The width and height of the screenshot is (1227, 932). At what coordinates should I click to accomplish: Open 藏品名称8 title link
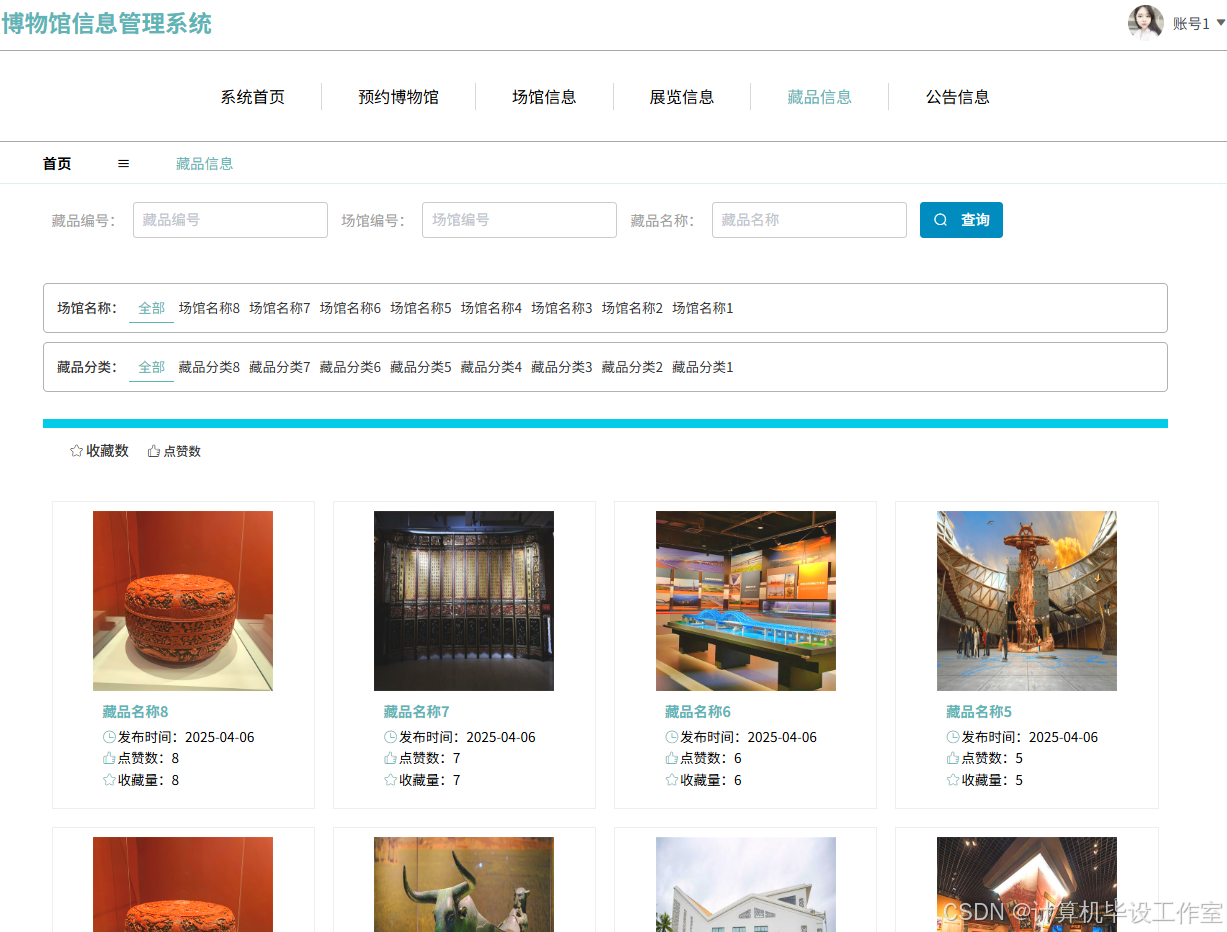(135, 712)
